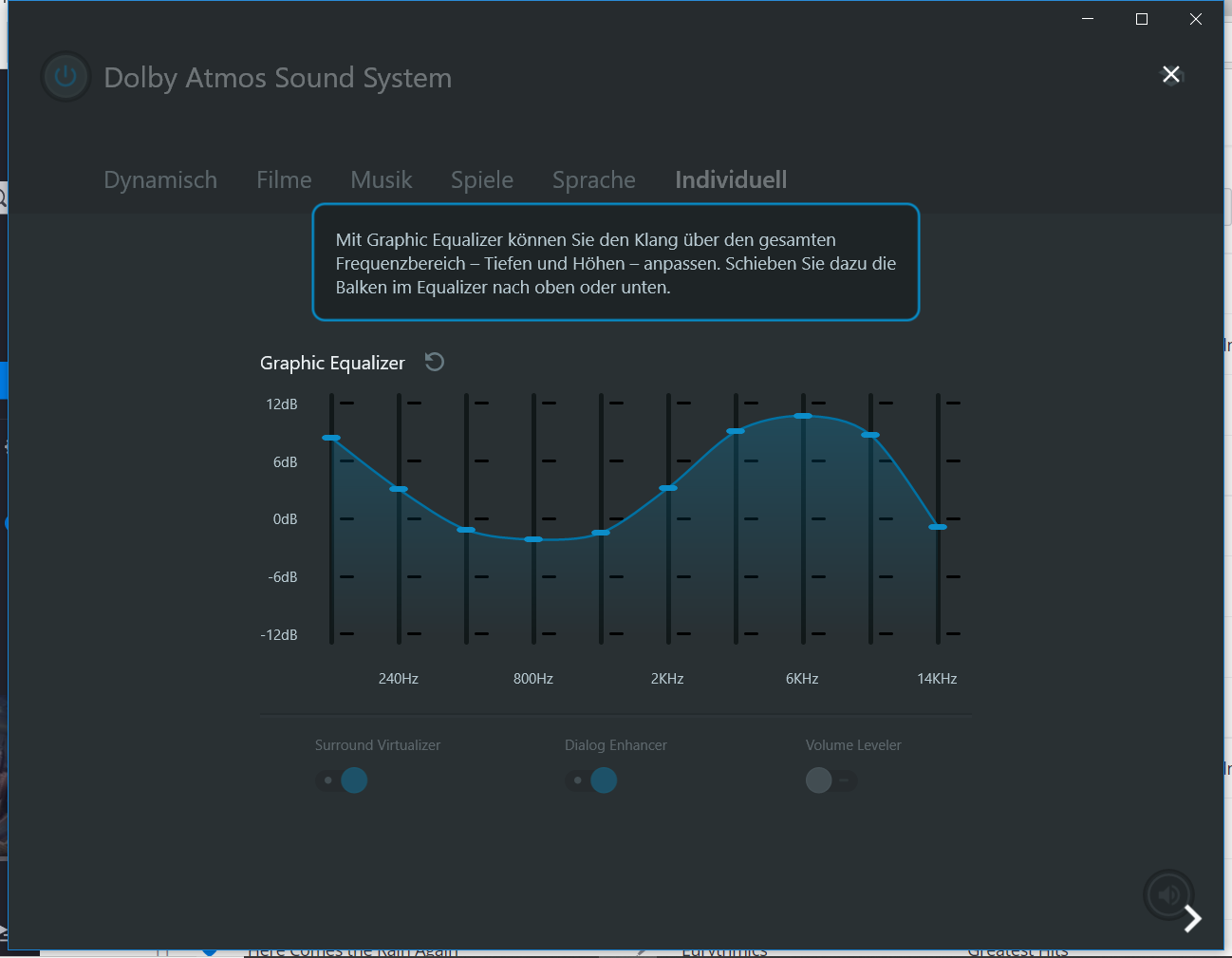
Task: Maximize the Dolby Atmos window
Action: coord(1142,19)
